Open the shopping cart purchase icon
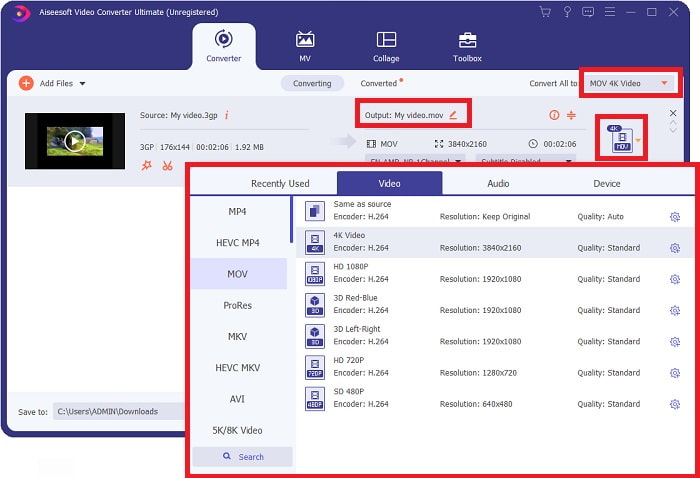 tap(545, 12)
